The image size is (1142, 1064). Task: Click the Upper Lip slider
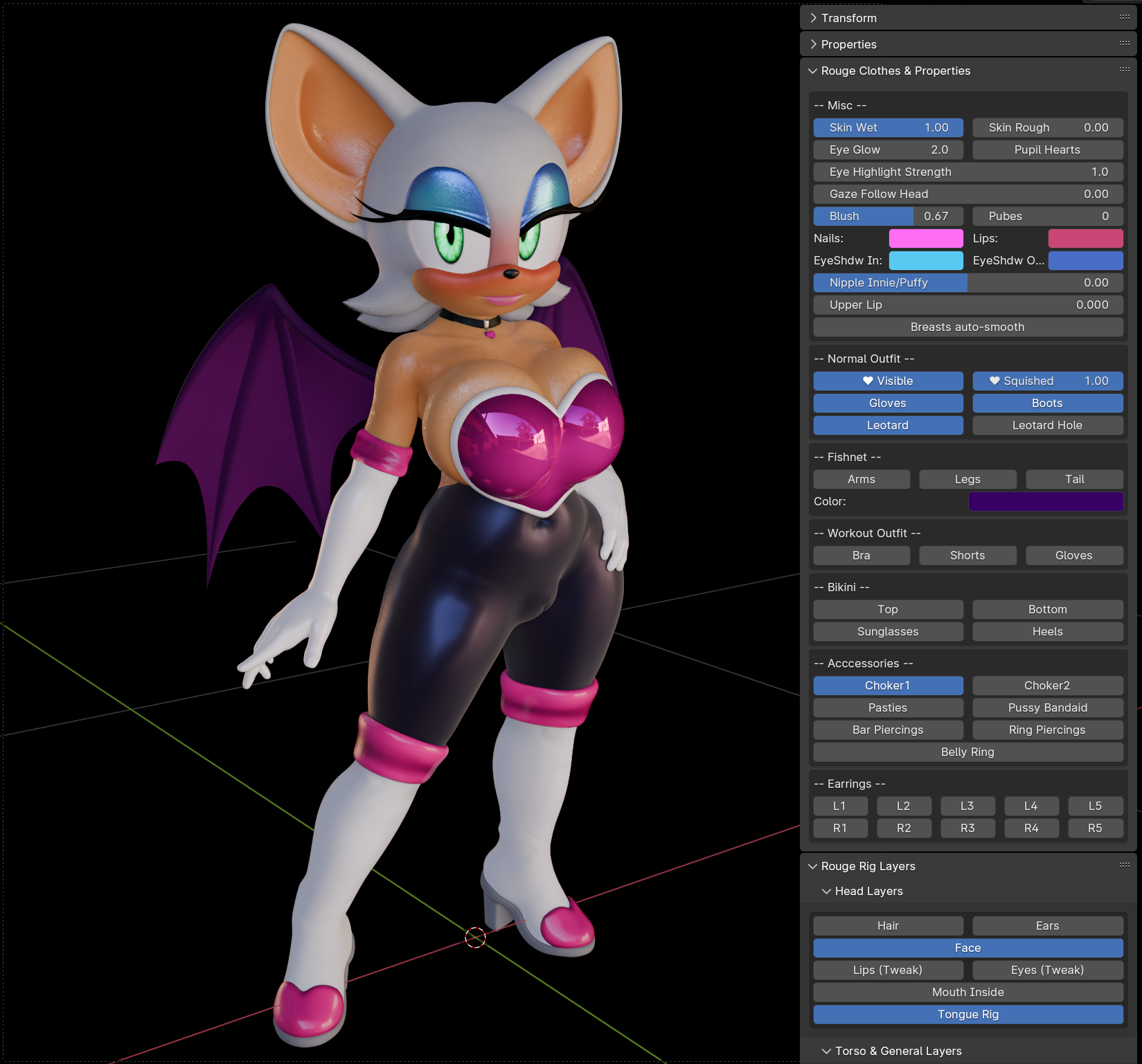click(968, 305)
